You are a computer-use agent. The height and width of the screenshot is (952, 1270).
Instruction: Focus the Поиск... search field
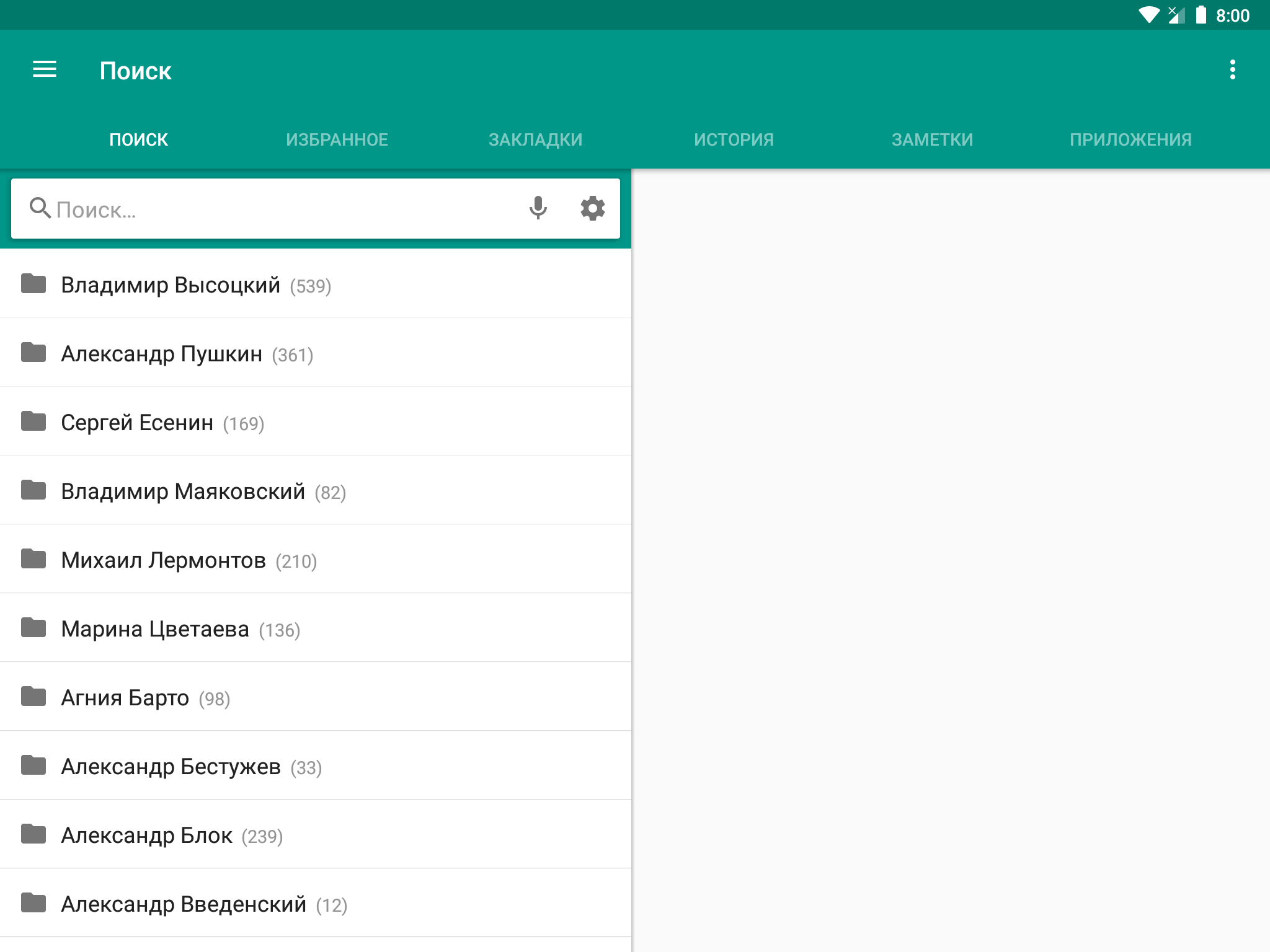(x=316, y=209)
